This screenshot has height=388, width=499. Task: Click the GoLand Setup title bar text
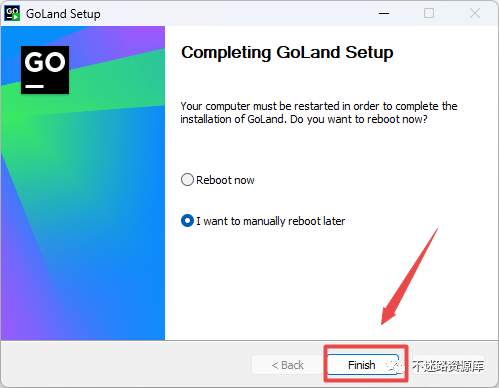coord(63,14)
